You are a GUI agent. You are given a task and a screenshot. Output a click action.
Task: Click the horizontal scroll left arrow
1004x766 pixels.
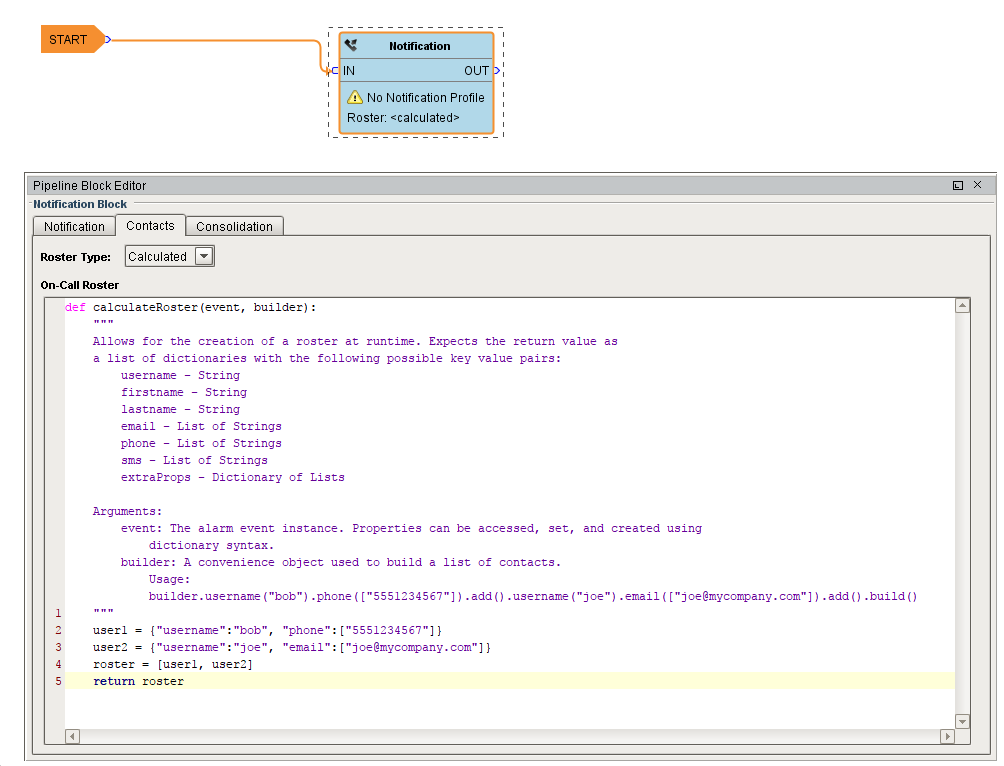coord(72,737)
